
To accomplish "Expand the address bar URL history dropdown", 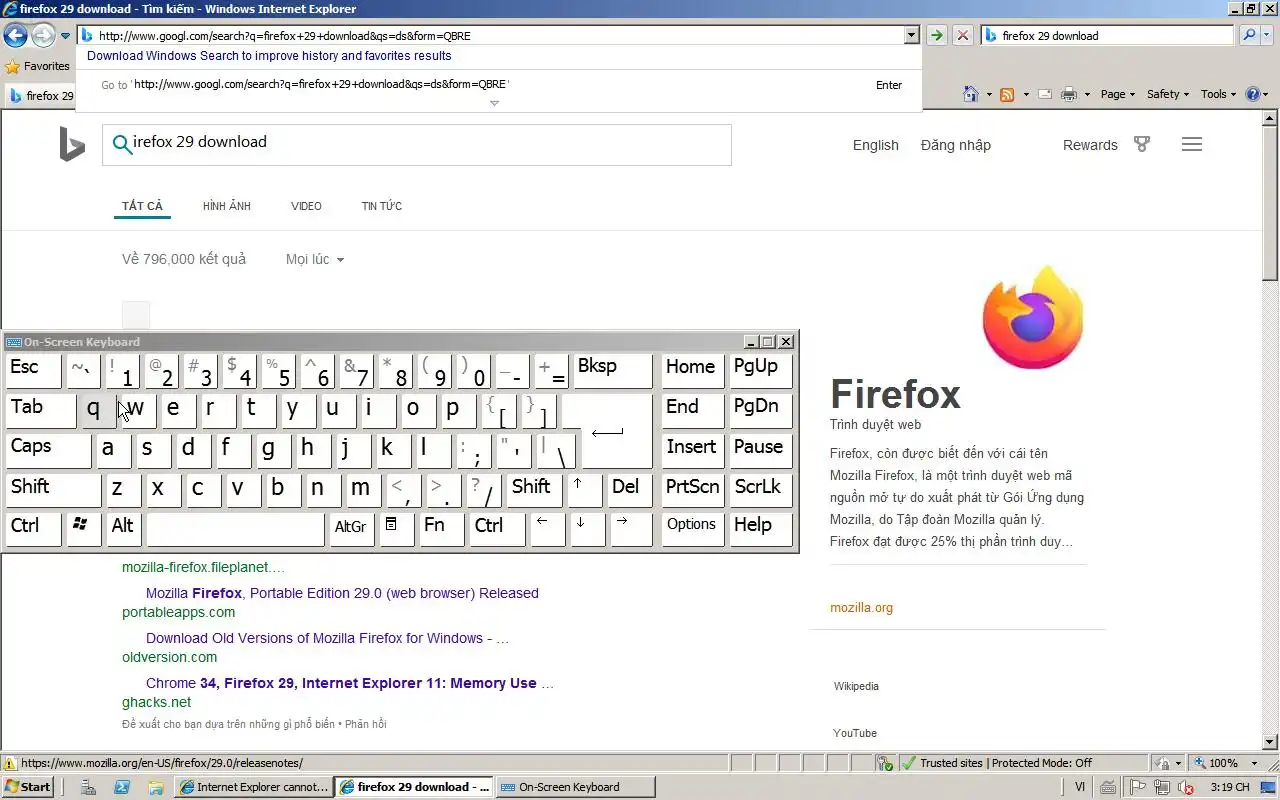I will pos(911,35).
